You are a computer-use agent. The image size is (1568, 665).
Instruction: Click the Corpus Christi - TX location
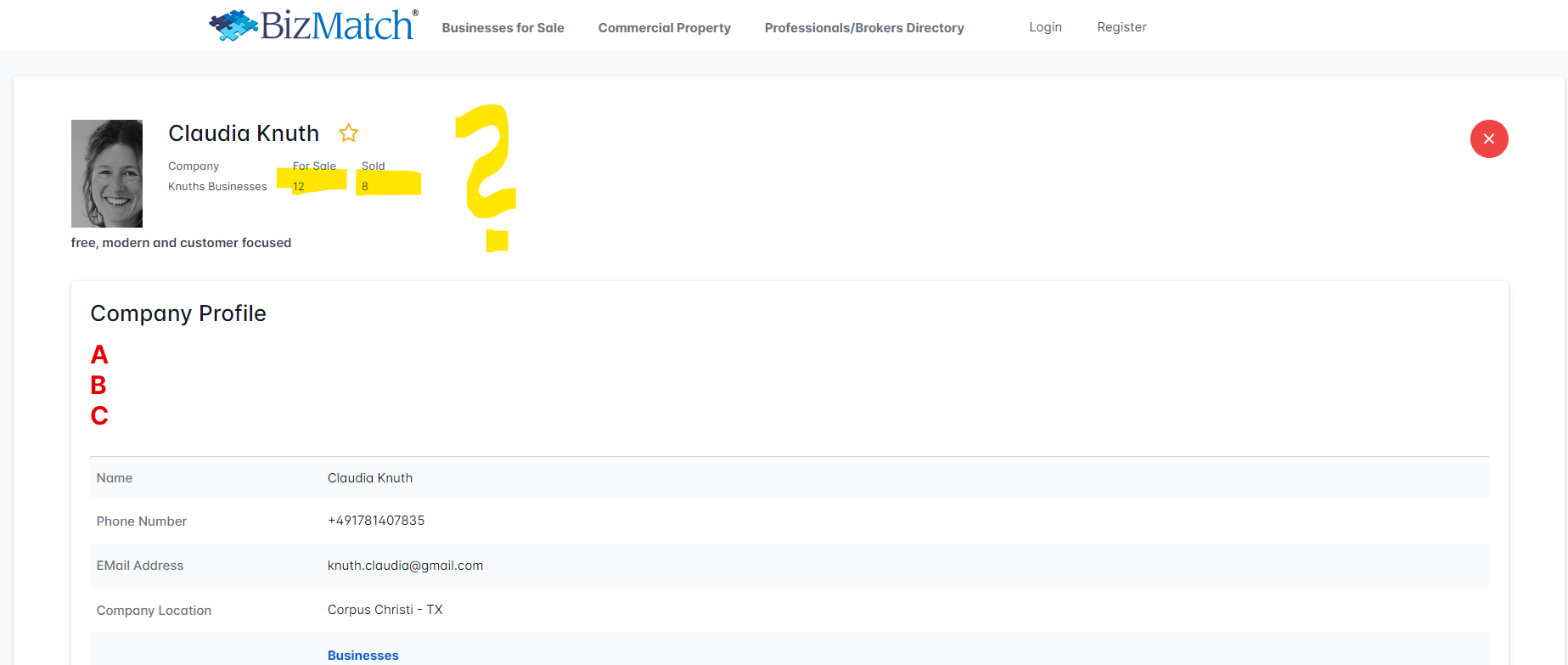pos(385,610)
